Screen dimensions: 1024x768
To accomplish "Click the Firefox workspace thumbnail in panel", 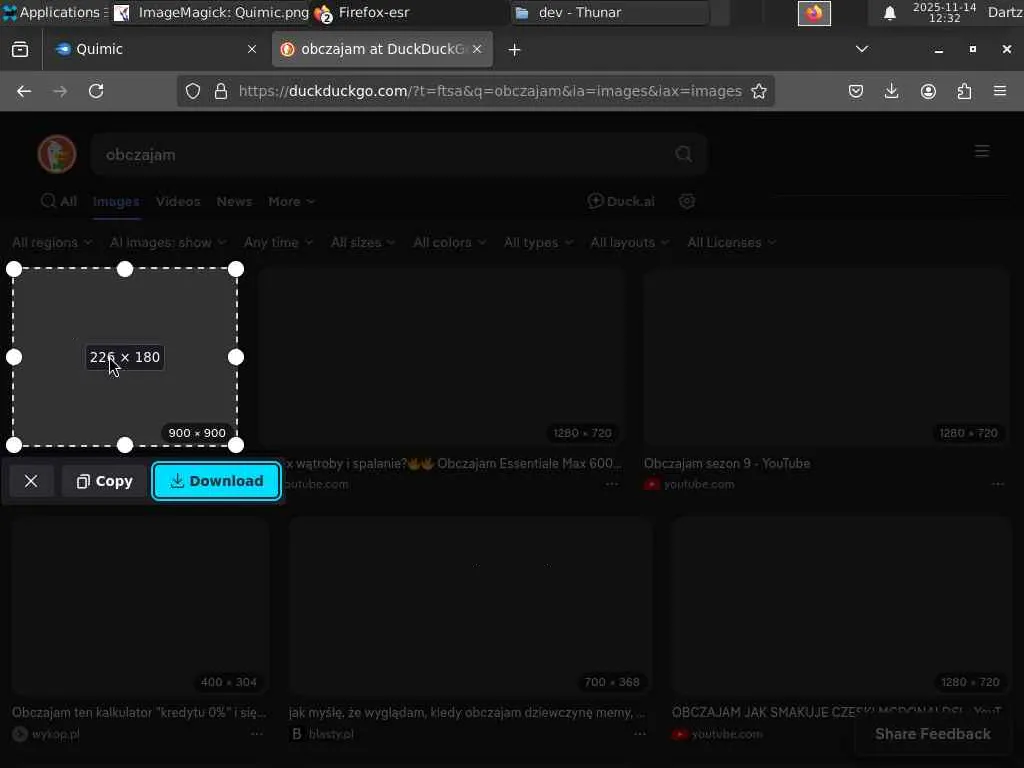I will click(x=814, y=13).
